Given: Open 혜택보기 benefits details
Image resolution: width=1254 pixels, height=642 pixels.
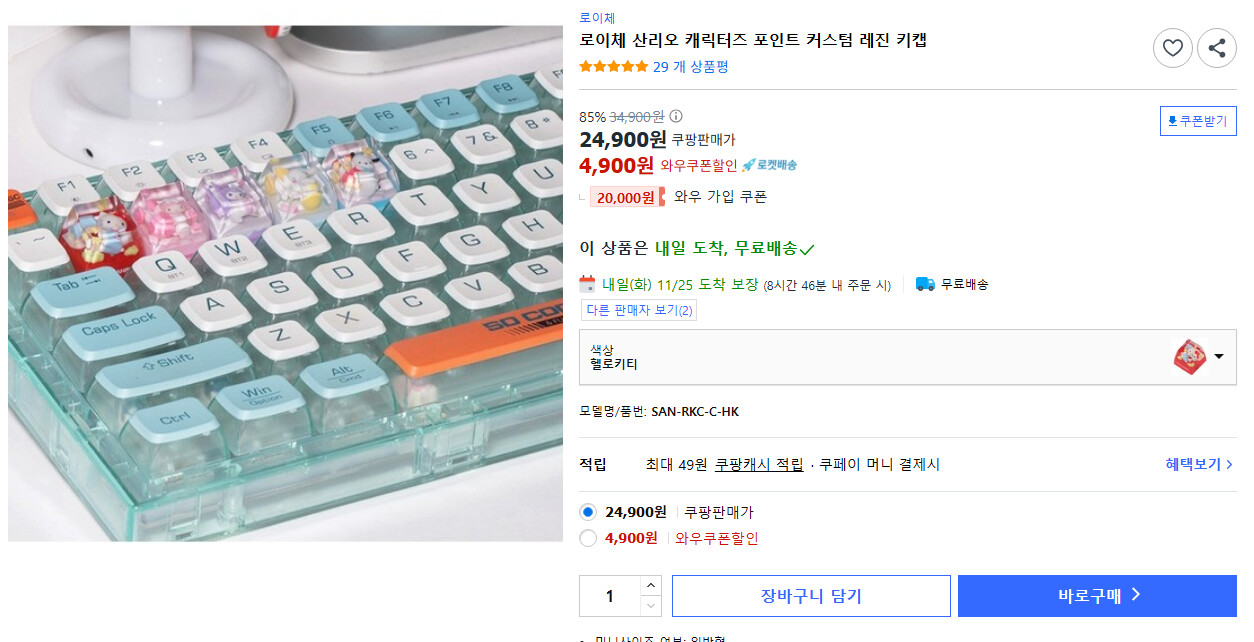Looking at the screenshot, I should click(1199, 465).
